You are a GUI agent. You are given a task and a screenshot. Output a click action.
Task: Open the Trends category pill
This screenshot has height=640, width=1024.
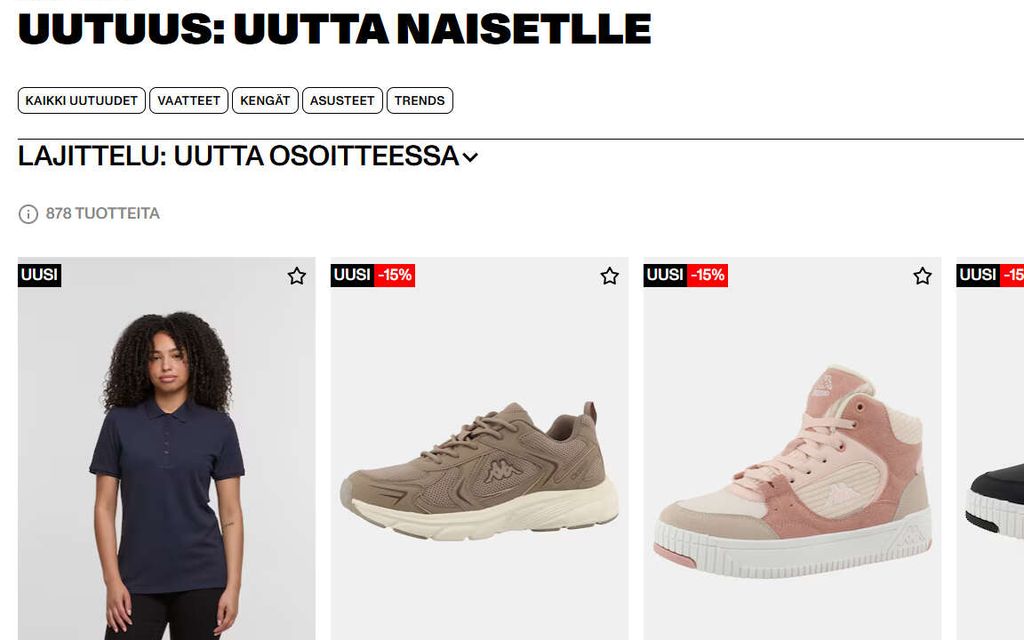pos(419,101)
